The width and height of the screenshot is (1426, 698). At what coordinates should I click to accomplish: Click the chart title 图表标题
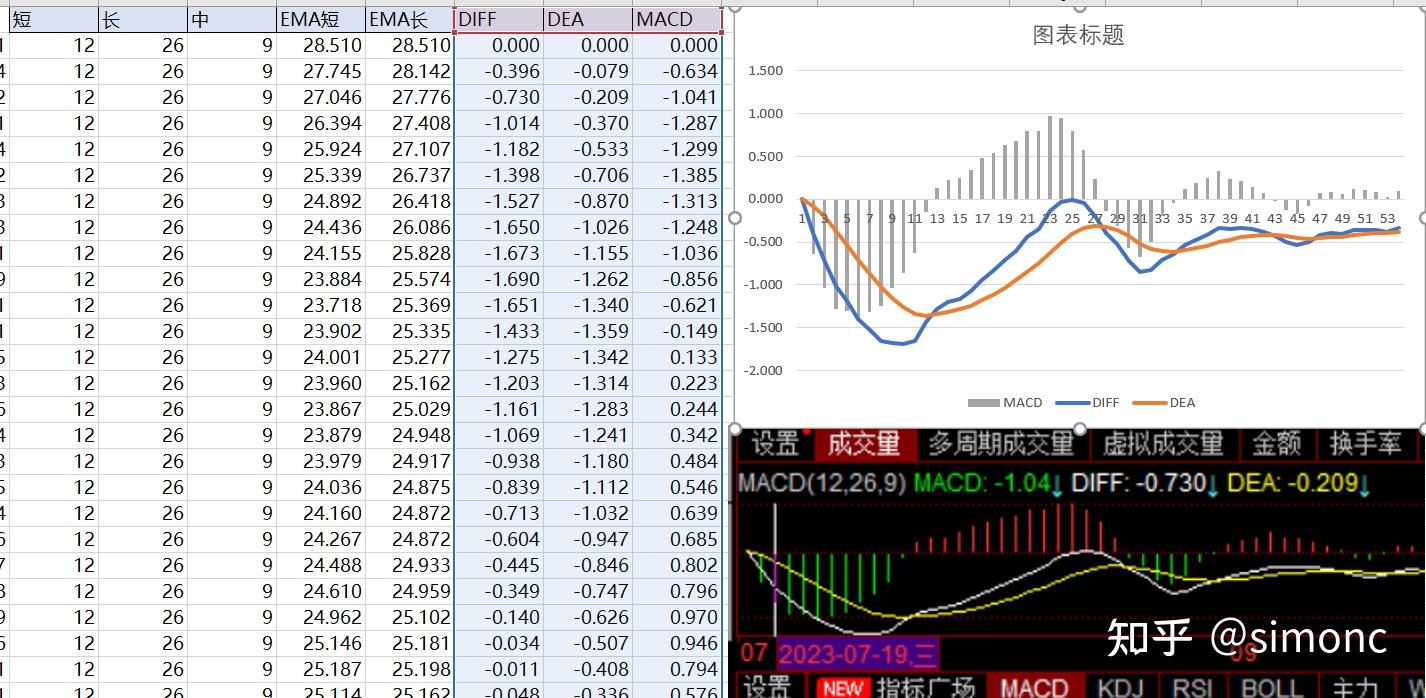[x=1077, y=34]
